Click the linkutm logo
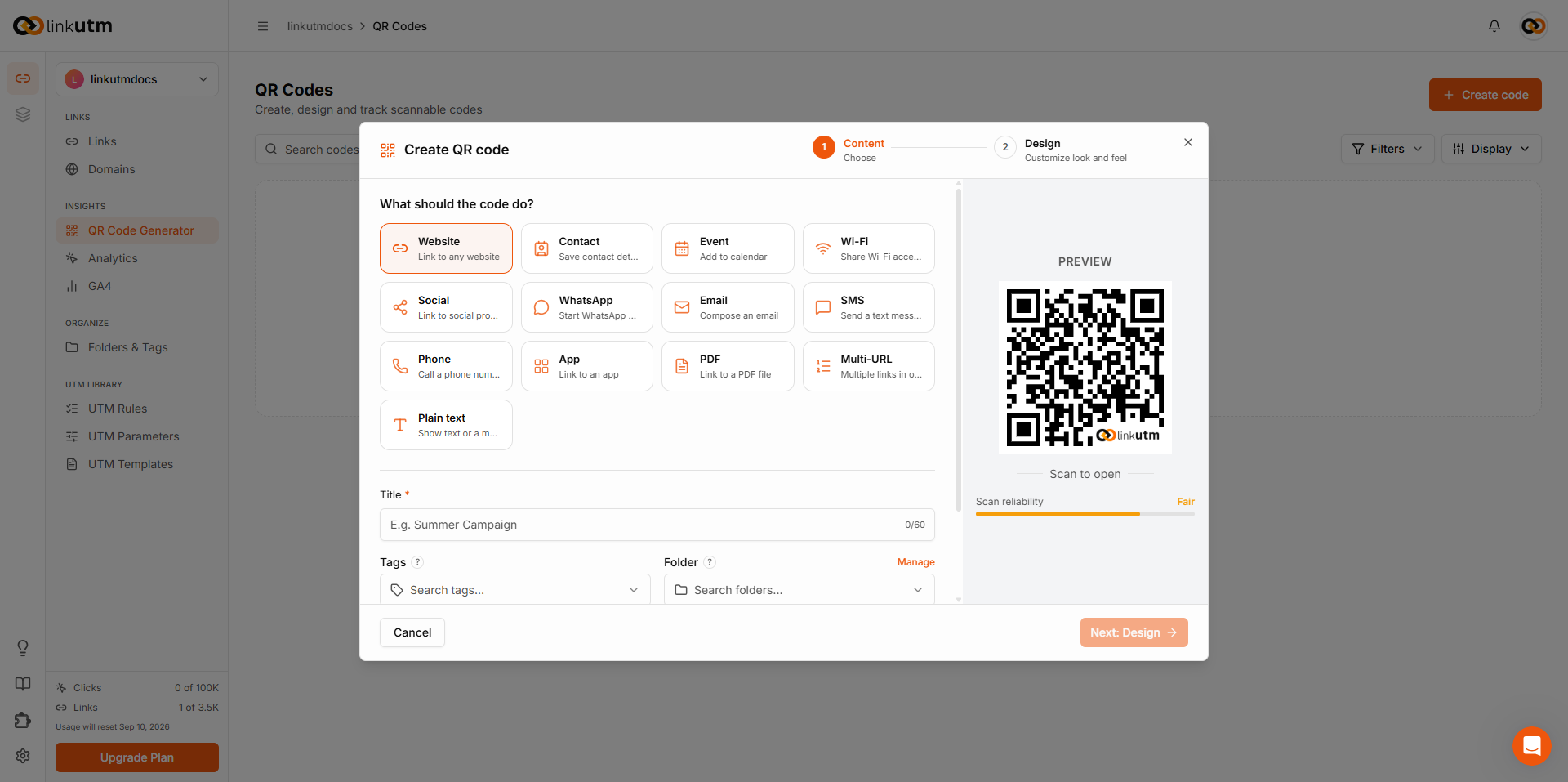 [63, 26]
